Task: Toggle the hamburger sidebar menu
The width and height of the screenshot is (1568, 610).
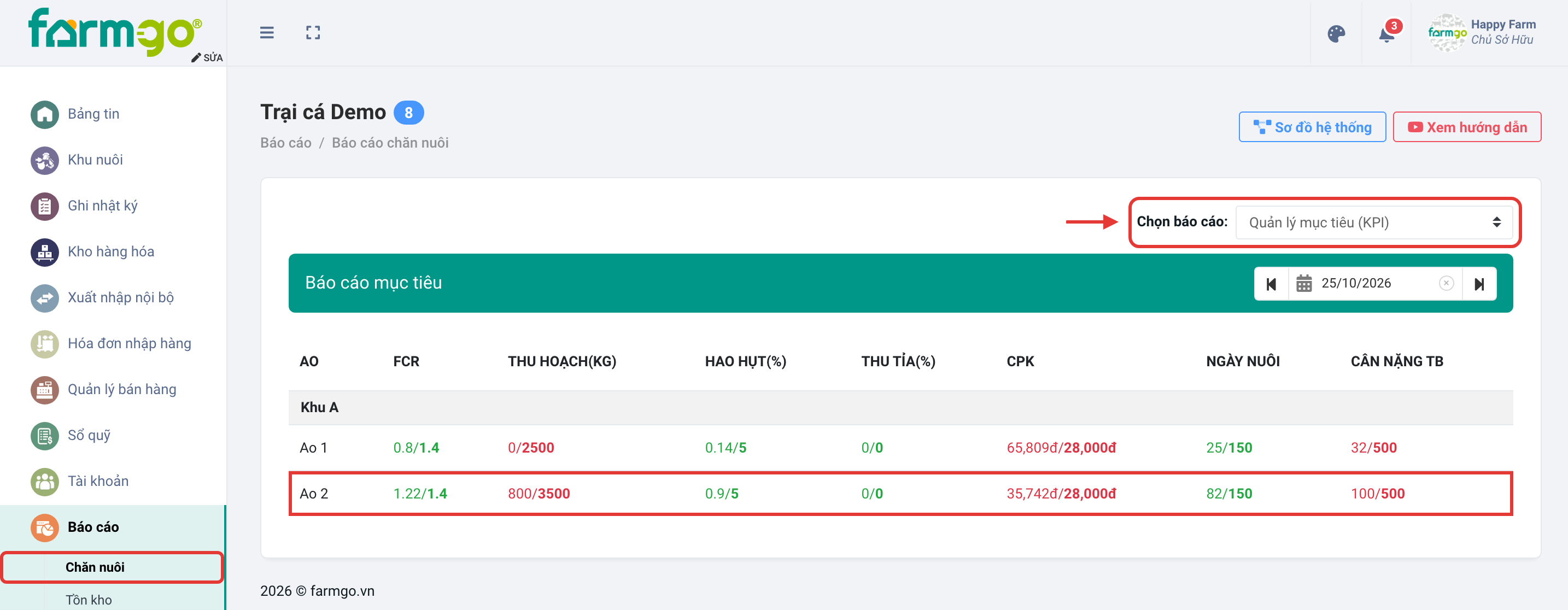Action: point(267,33)
